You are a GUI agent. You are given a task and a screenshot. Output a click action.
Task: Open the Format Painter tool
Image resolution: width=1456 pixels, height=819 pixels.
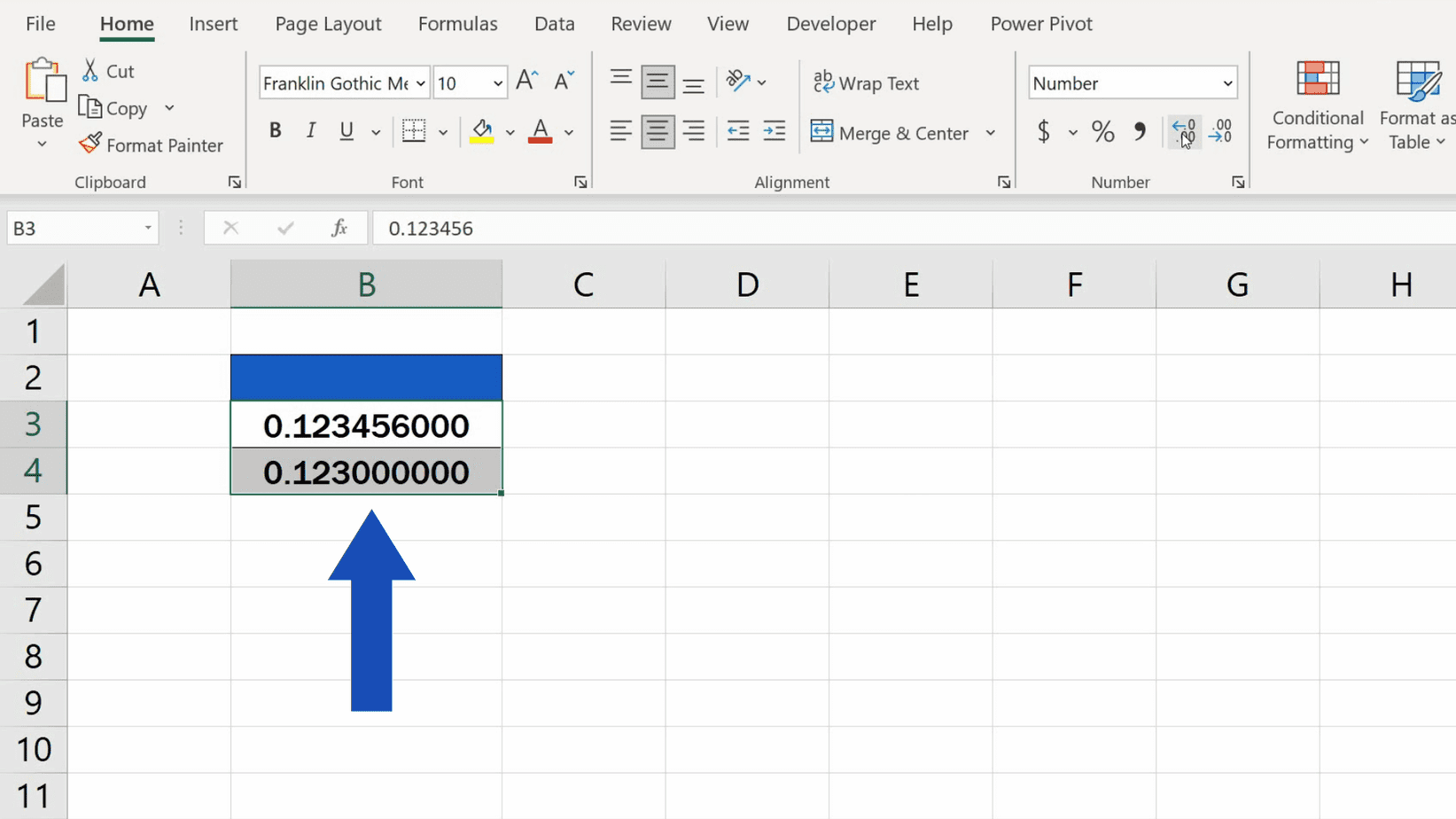pos(151,144)
